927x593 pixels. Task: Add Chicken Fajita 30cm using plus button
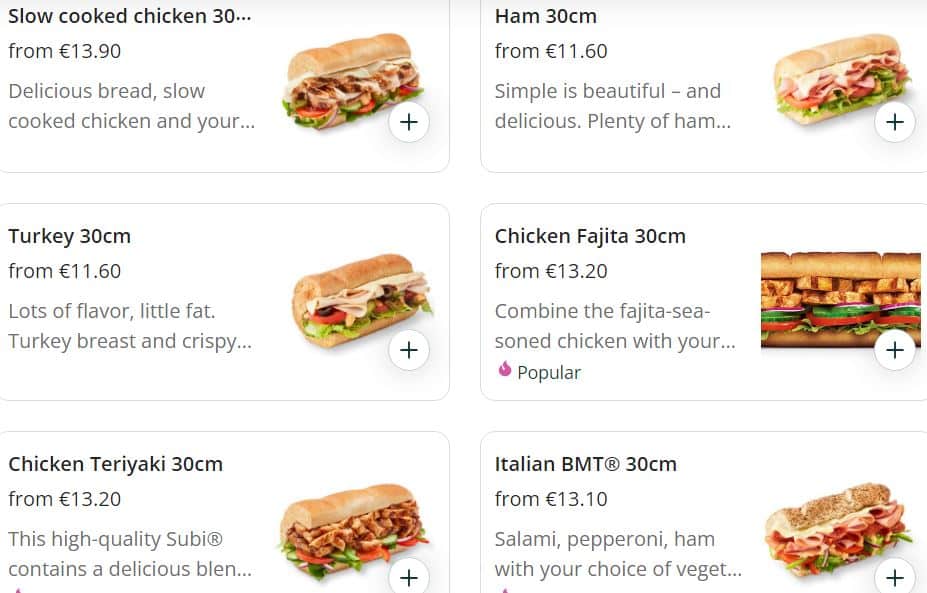coord(894,350)
